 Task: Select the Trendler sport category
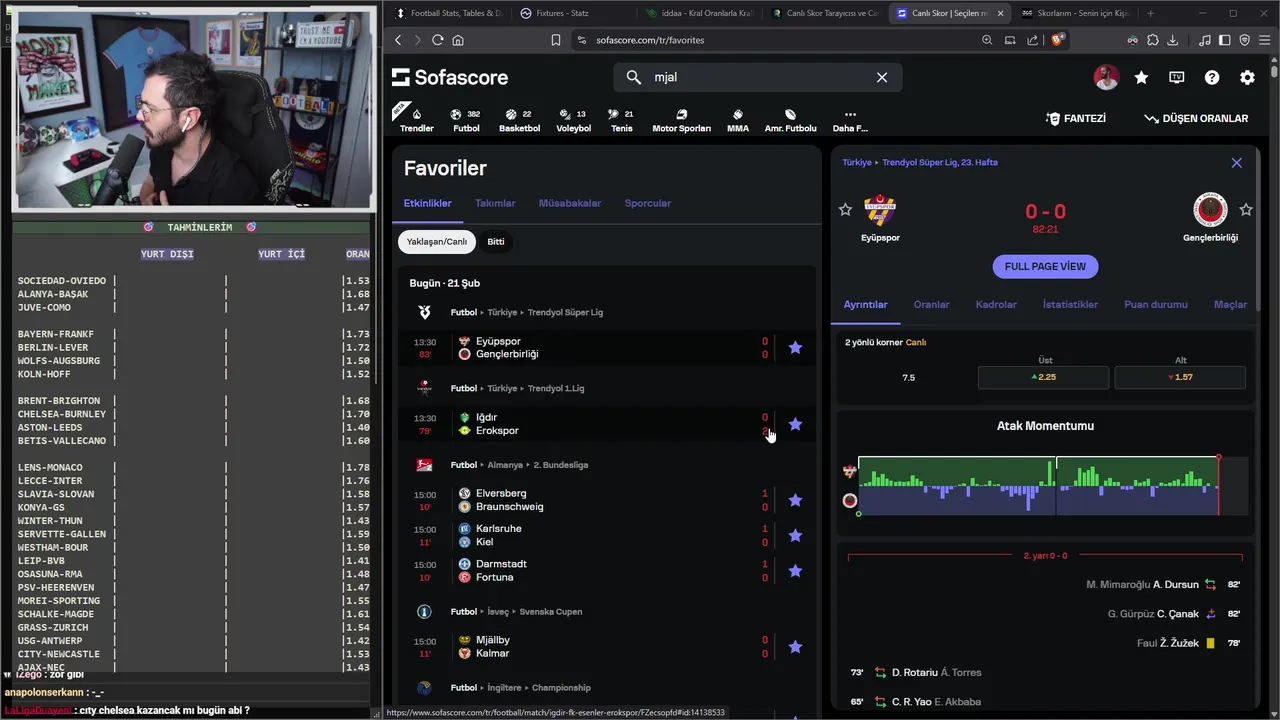(x=417, y=120)
